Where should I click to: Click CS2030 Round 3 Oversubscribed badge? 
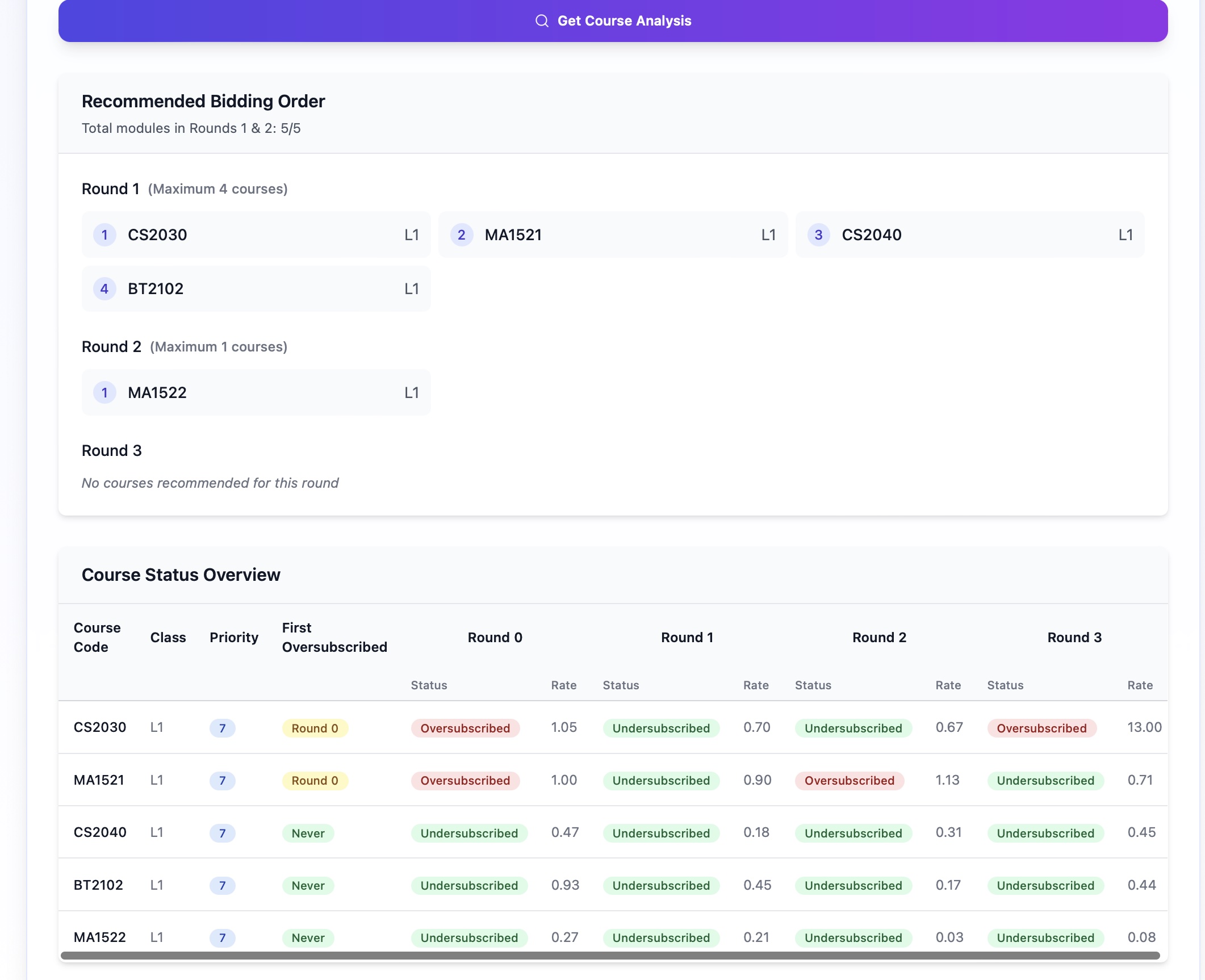(x=1041, y=728)
